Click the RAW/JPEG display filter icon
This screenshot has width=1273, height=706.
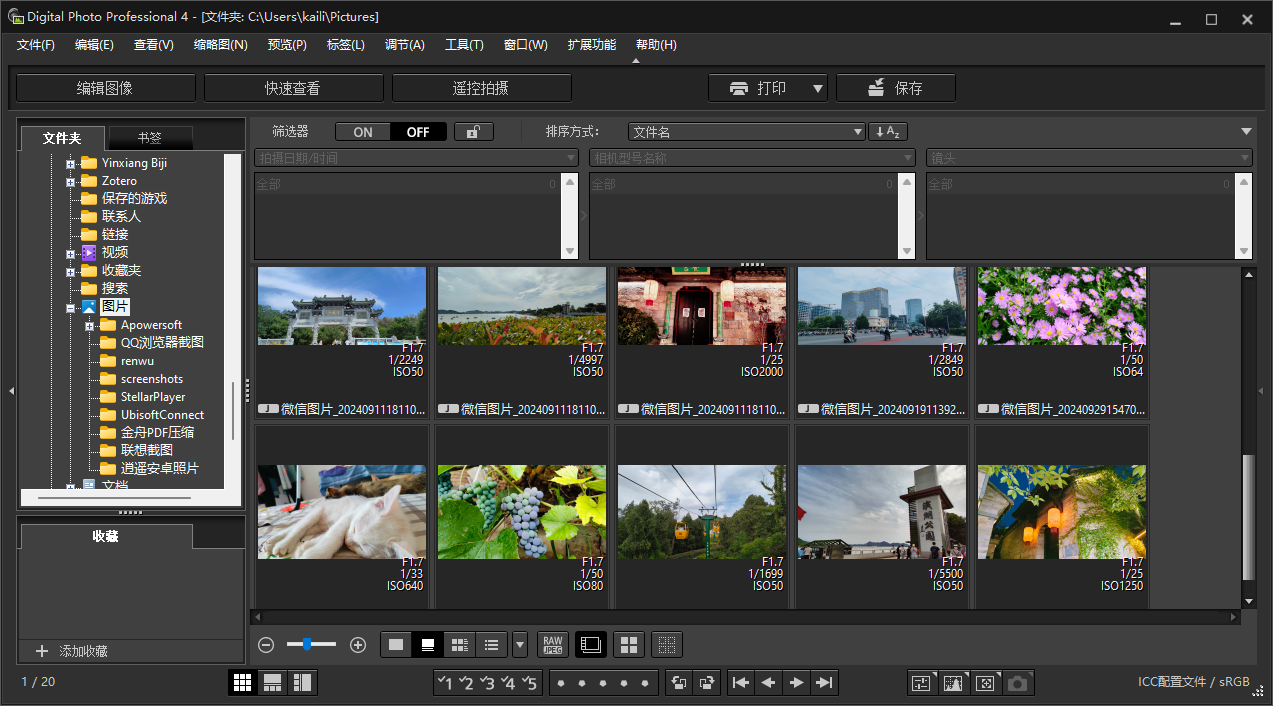553,645
